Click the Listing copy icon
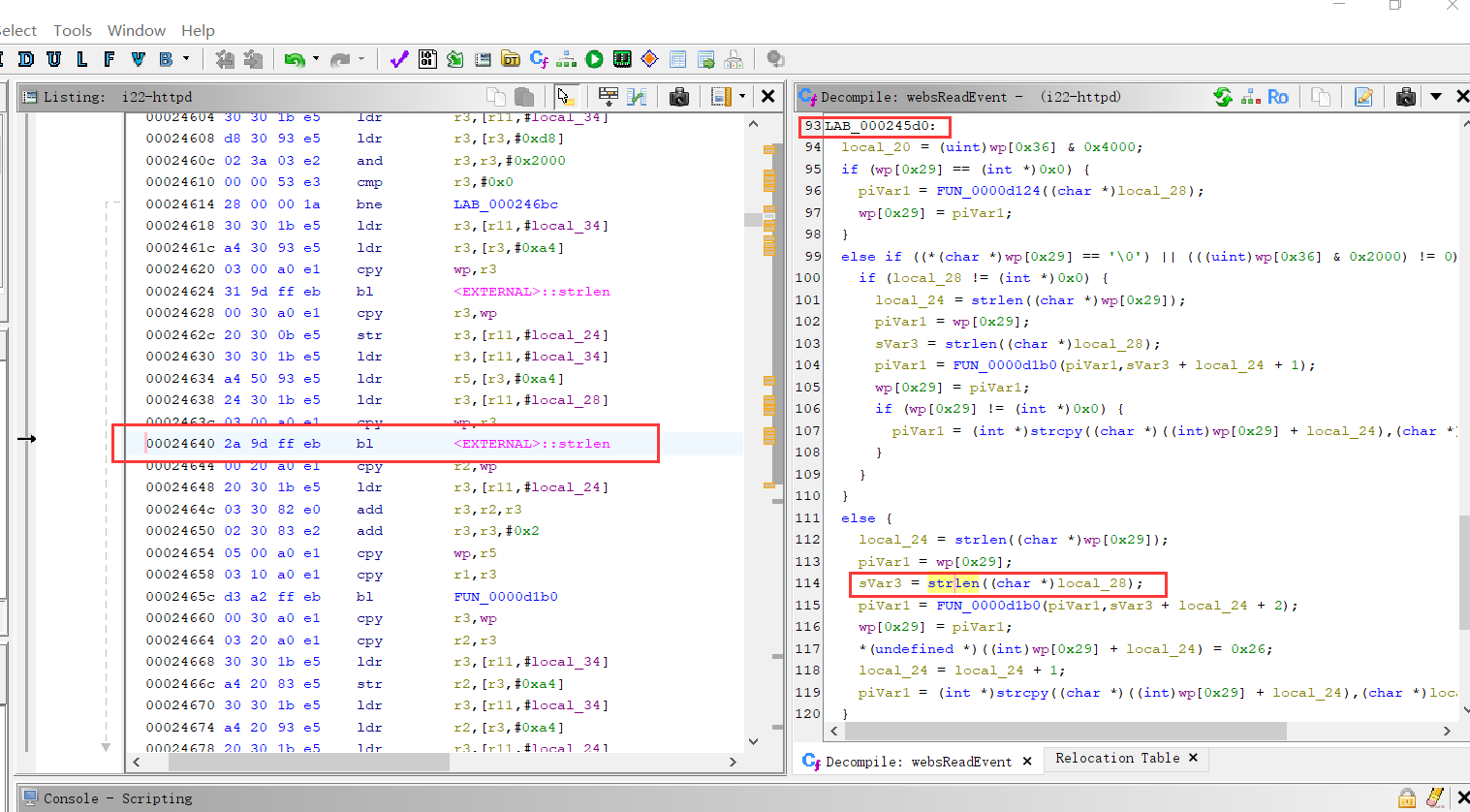 pyautogui.click(x=496, y=96)
